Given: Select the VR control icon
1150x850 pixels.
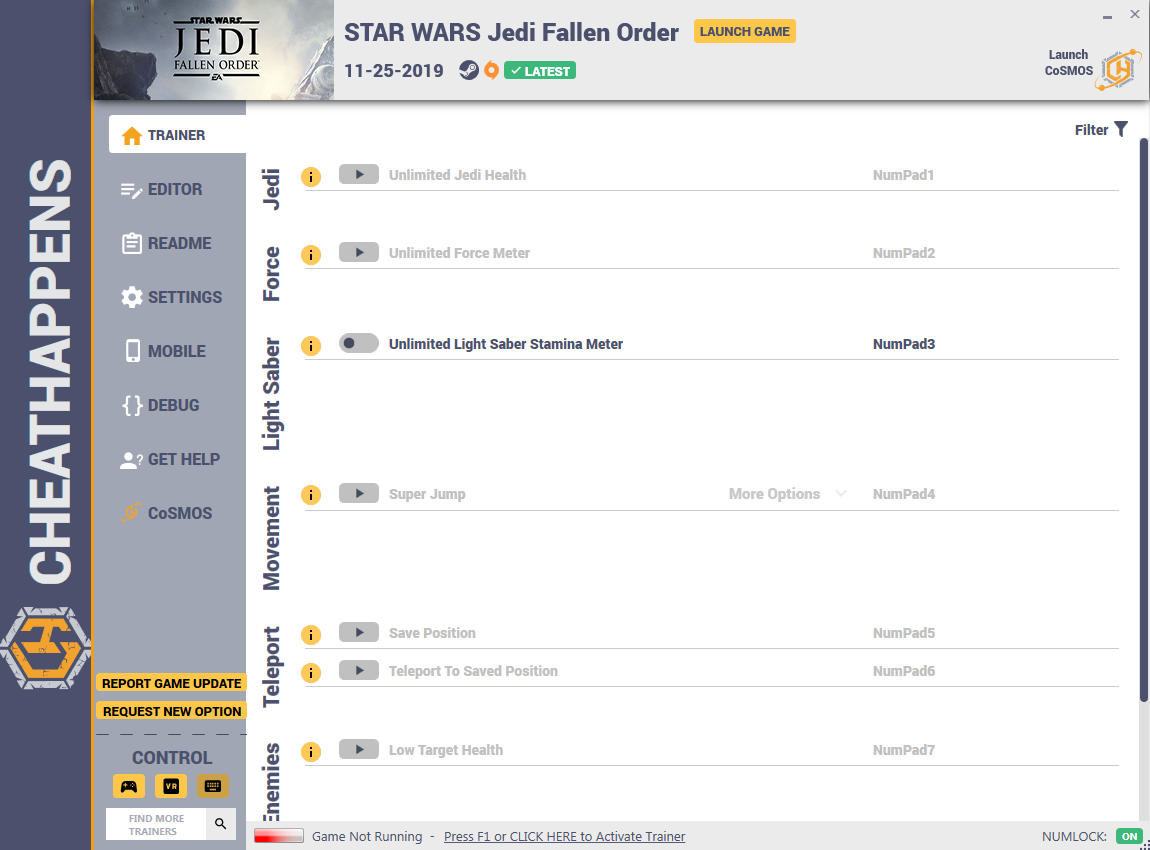Looking at the screenshot, I should (171, 786).
